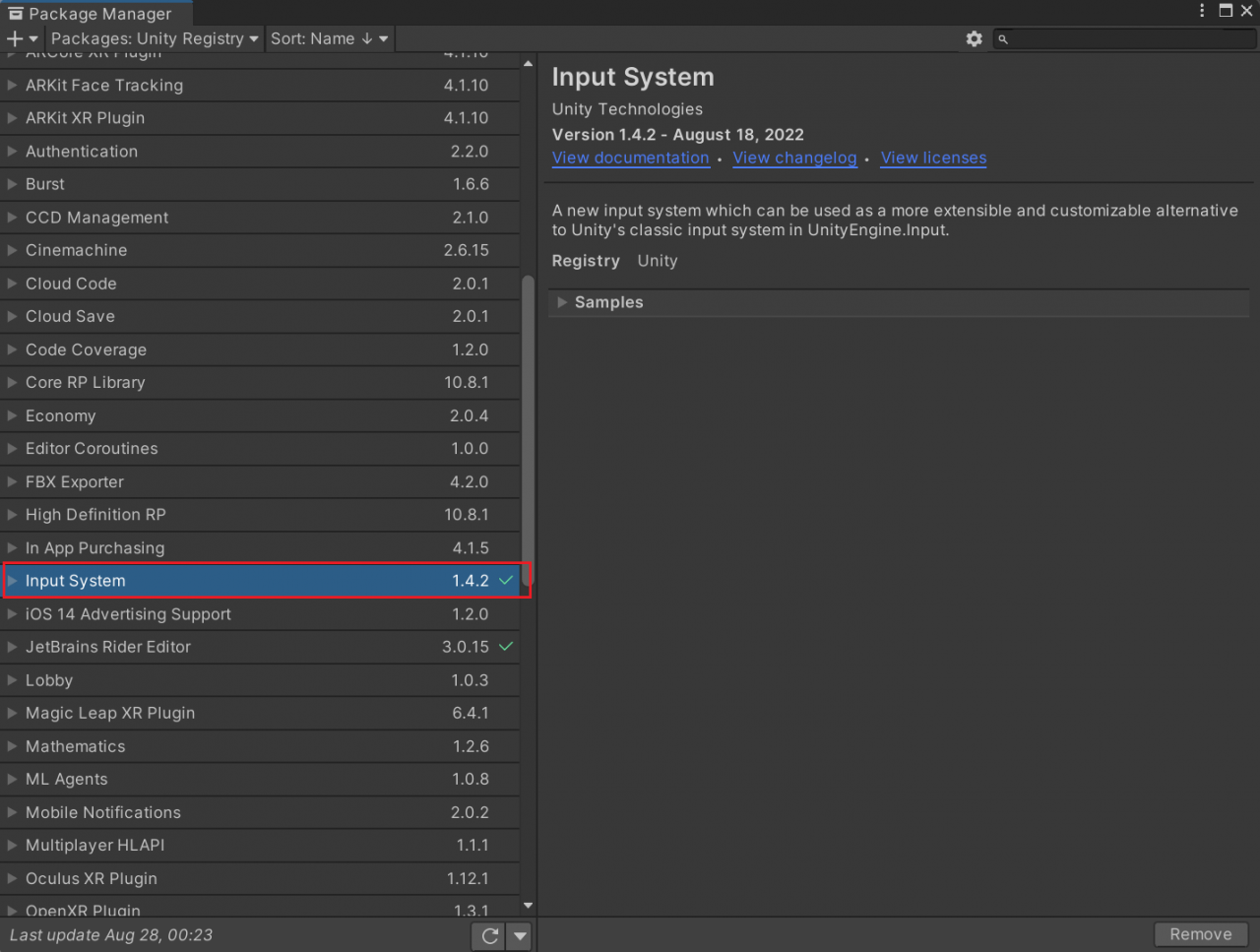Expand the ML Agents arrow
Viewport: 1260px width, 952px height.
(x=12, y=779)
